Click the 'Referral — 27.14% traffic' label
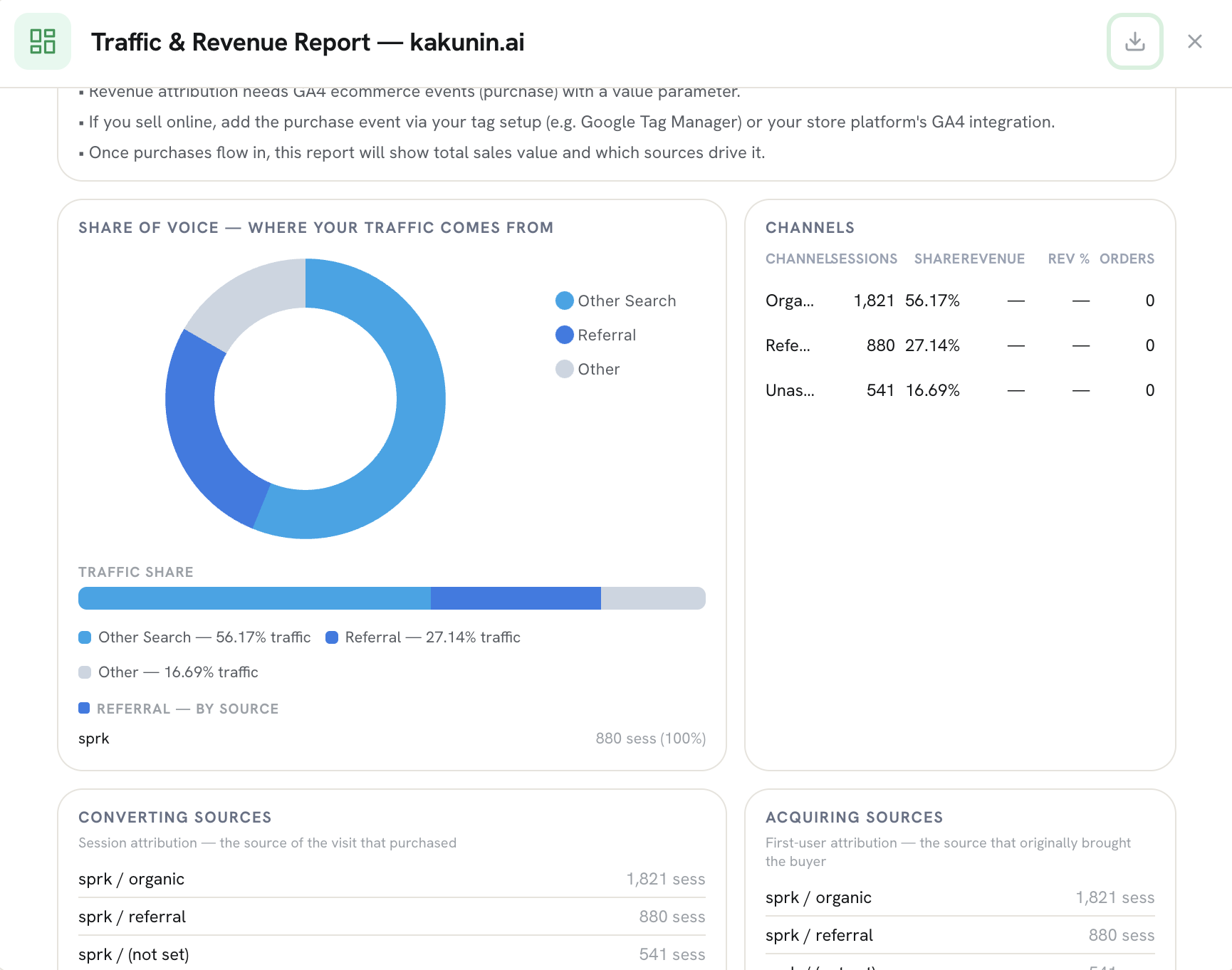This screenshot has width=1232, height=970. click(432, 637)
